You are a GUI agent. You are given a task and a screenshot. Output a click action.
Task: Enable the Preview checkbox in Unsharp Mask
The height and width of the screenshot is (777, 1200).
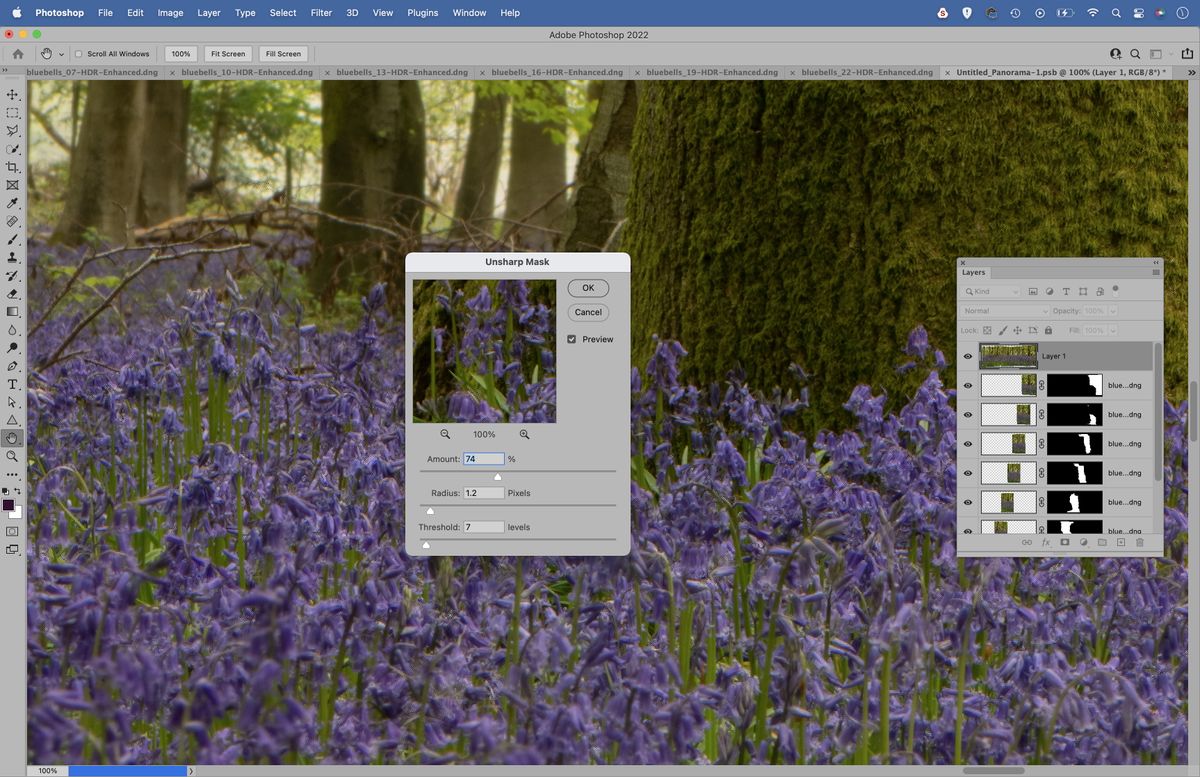click(571, 339)
